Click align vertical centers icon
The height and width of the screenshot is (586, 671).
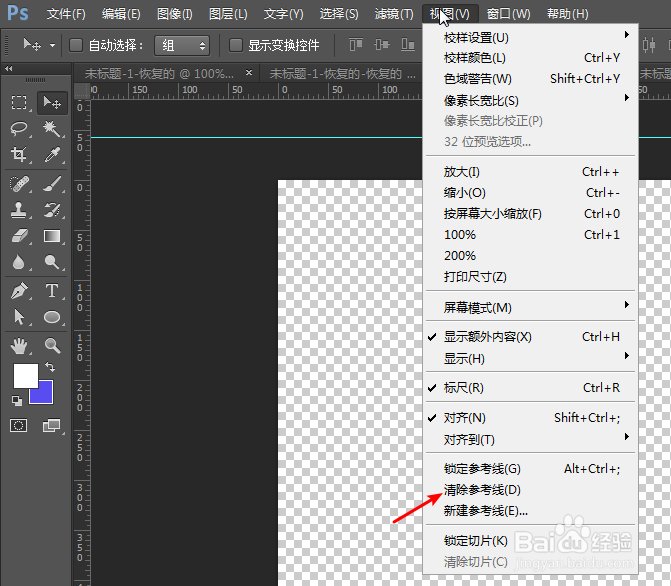click(x=382, y=45)
